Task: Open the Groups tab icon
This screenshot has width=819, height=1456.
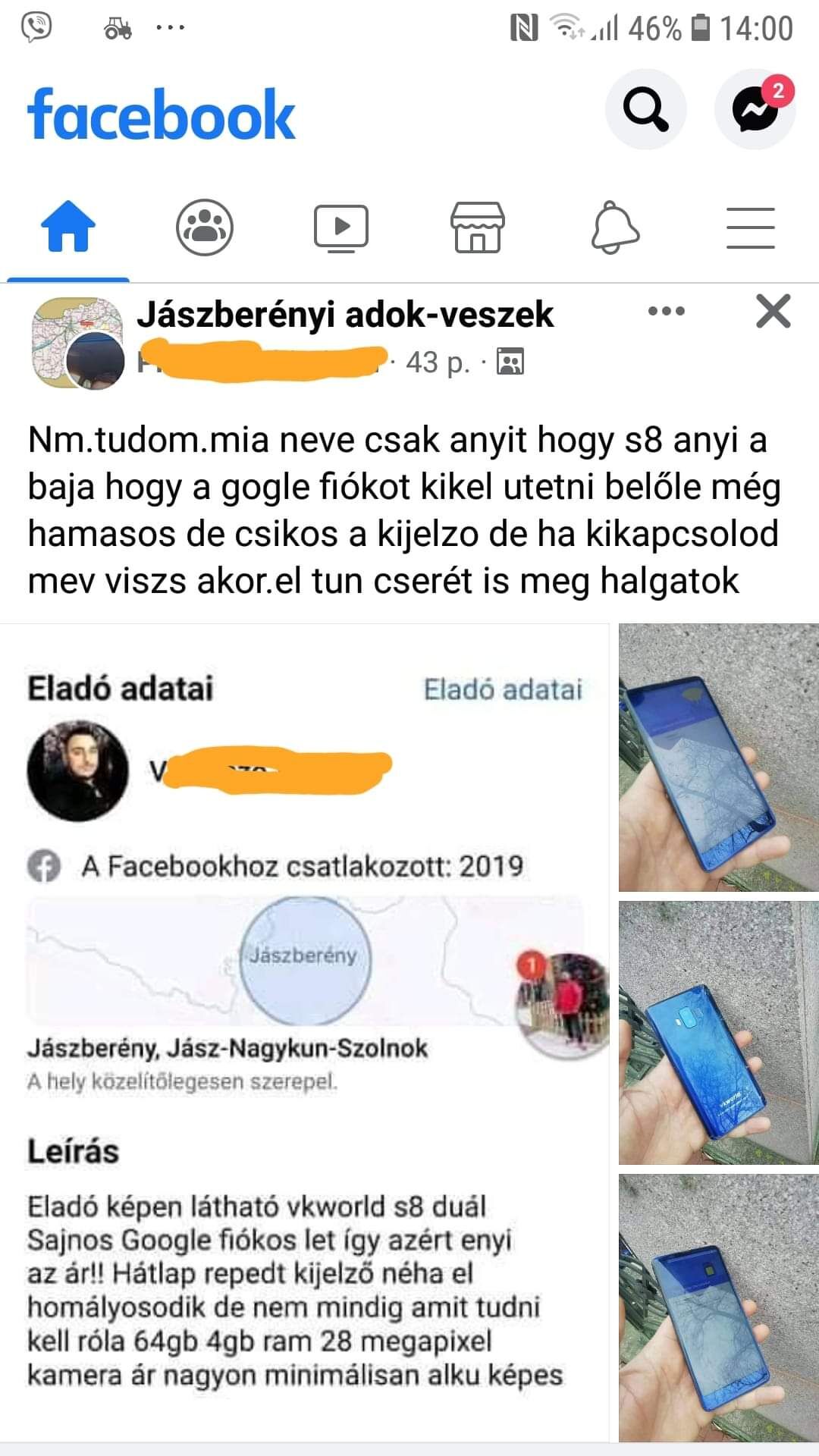Action: (205, 227)
